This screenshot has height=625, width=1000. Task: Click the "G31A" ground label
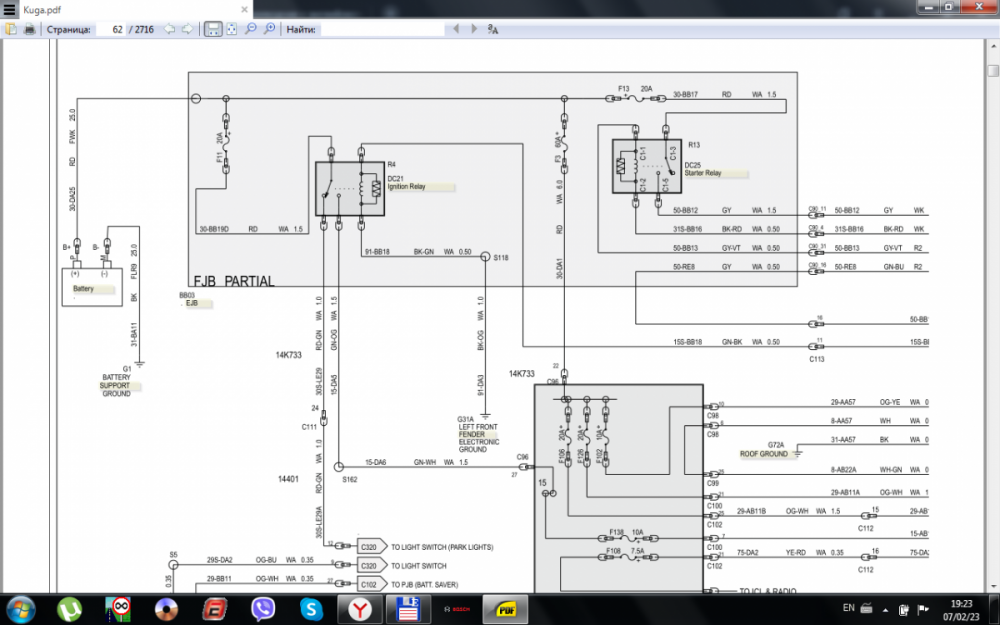click(465, 420)
